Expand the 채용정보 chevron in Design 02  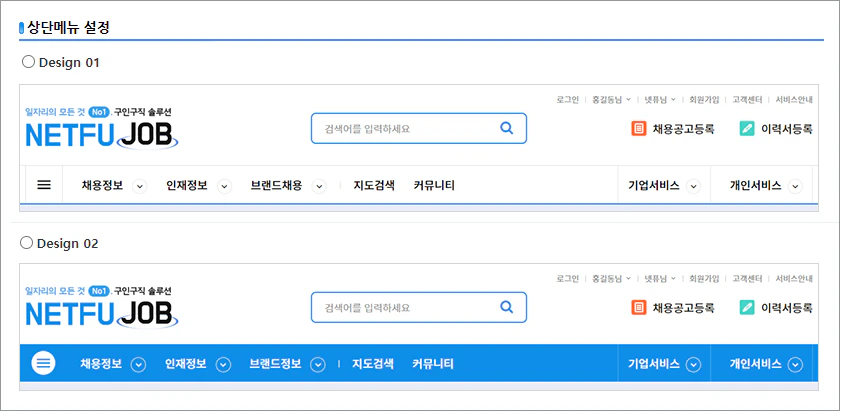tap(139, 364)
